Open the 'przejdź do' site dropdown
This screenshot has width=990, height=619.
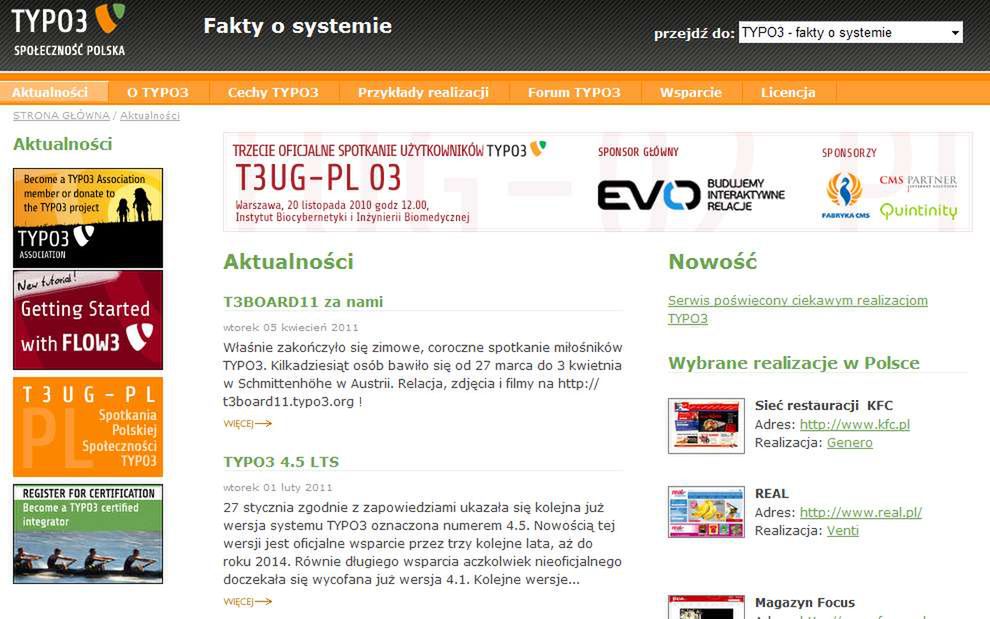pos(850,32)
